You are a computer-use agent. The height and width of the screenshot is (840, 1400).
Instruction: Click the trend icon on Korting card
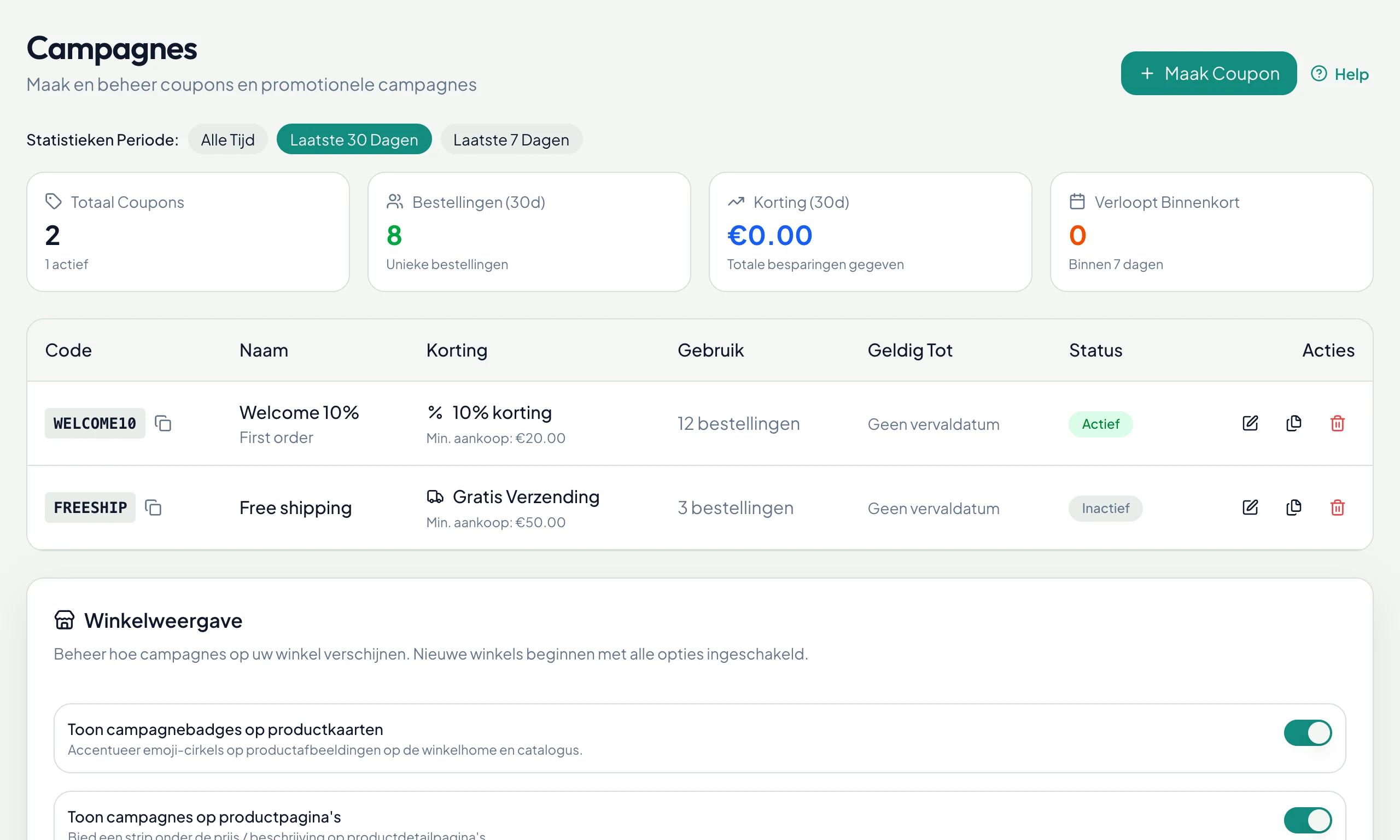click(x=736, y=201)
